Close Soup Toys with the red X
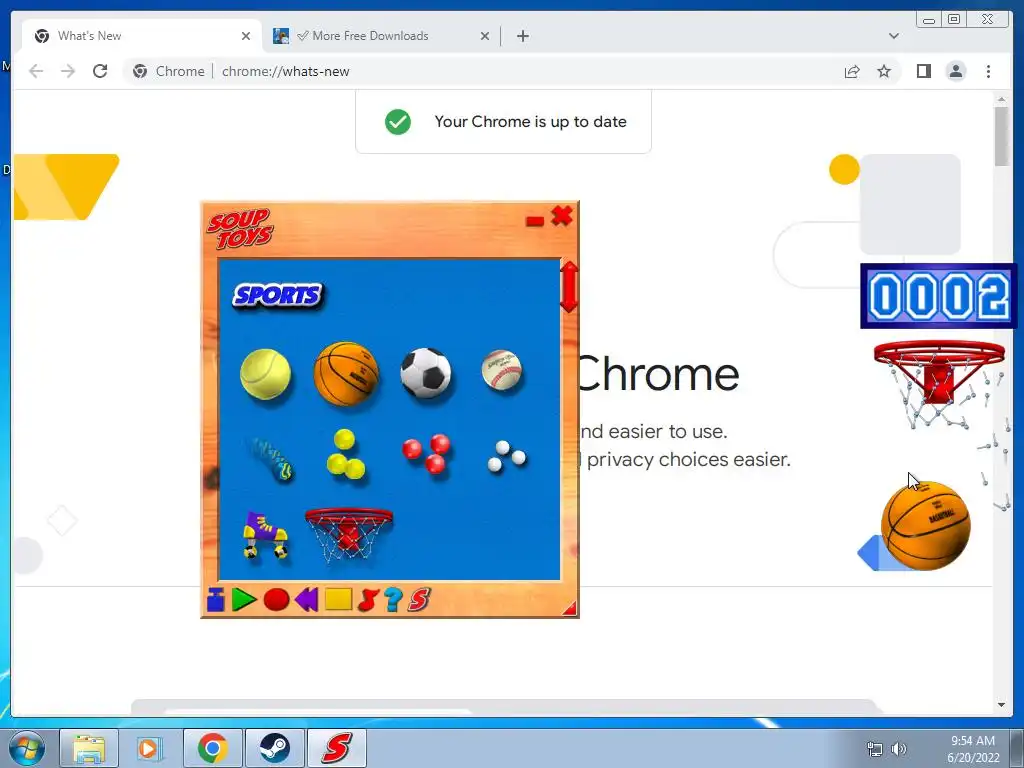This screenshot has height=768, width=1024. (x=562, y=216)
